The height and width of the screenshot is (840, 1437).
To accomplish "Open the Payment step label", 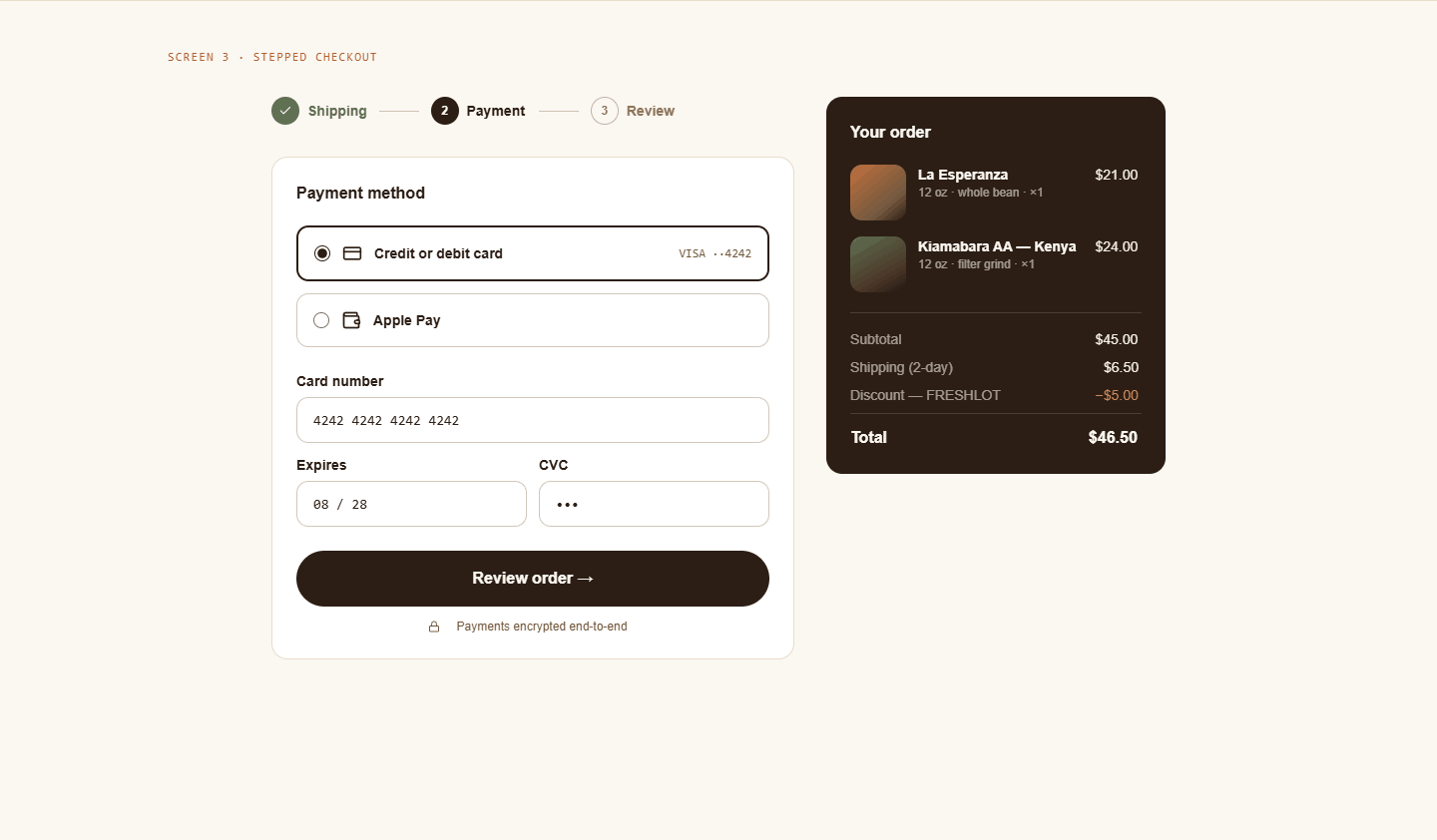I will (496, 111).
